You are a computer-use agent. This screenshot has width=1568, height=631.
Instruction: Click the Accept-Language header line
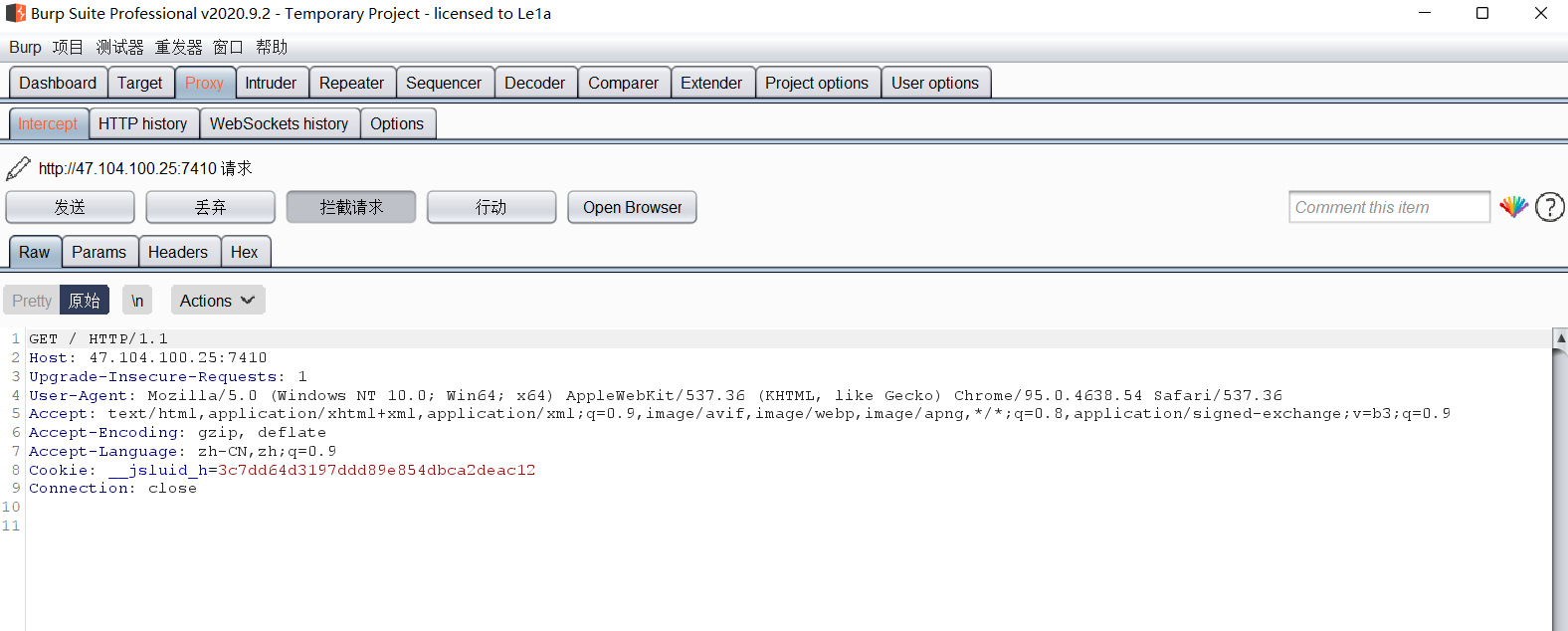[x=182, y=451]
